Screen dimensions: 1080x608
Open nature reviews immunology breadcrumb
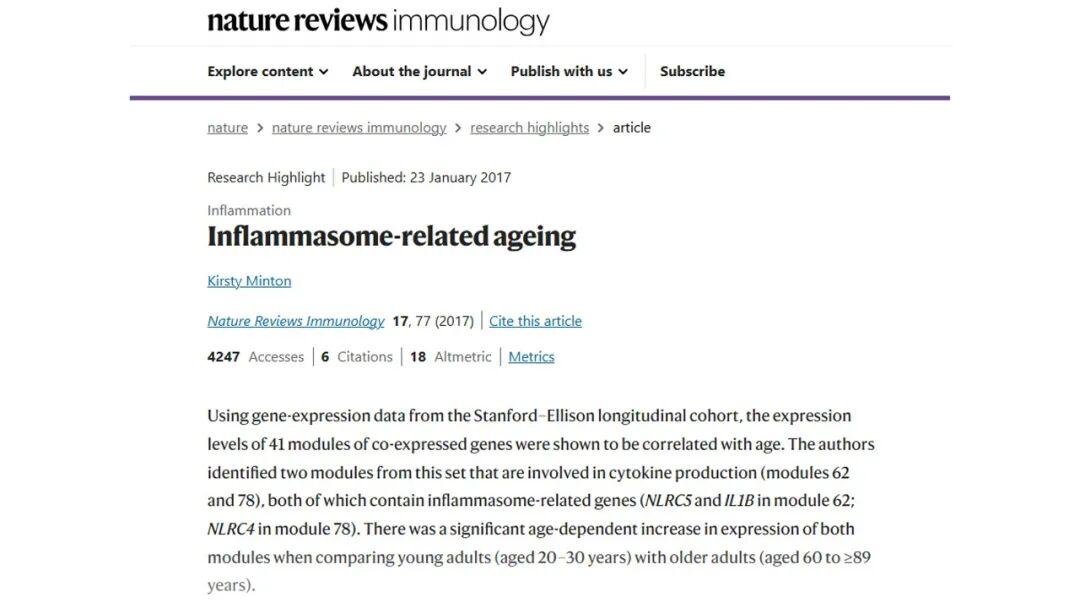(359, 128)
